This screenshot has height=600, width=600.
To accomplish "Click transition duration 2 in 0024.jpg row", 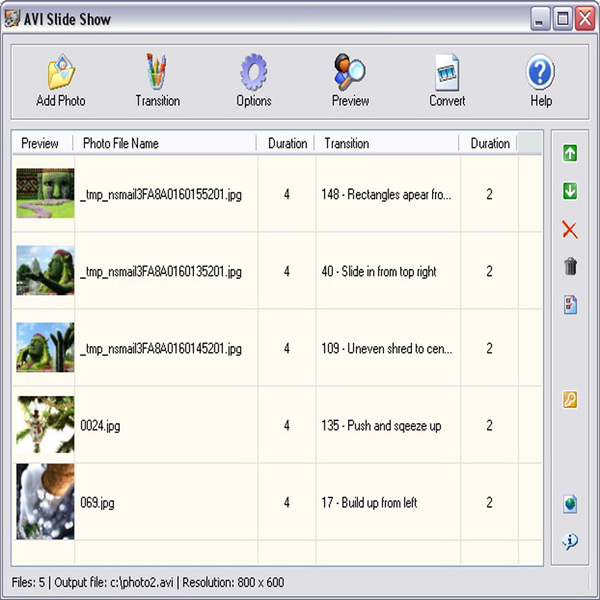I will (489, 426).
